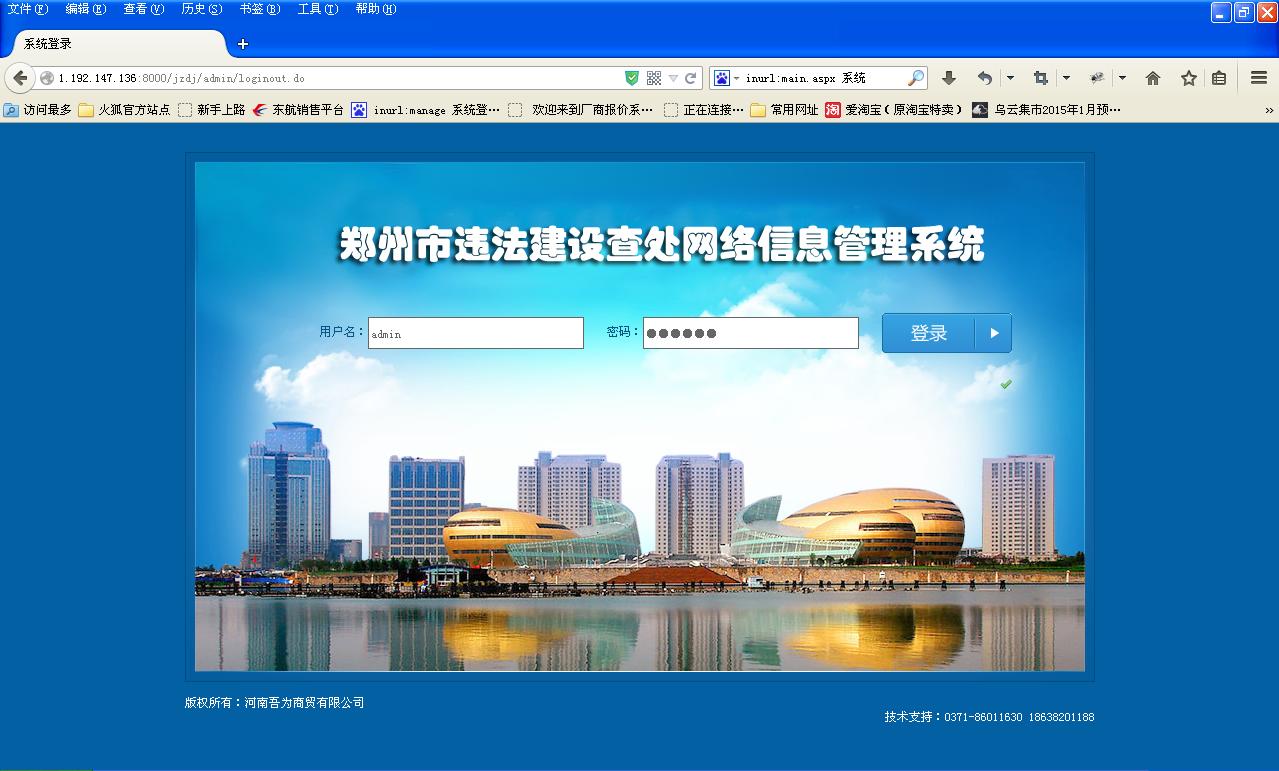The width and height of the screenshot is (1279, 771).
Task: Minimize the browser window
Action: 1221,12
